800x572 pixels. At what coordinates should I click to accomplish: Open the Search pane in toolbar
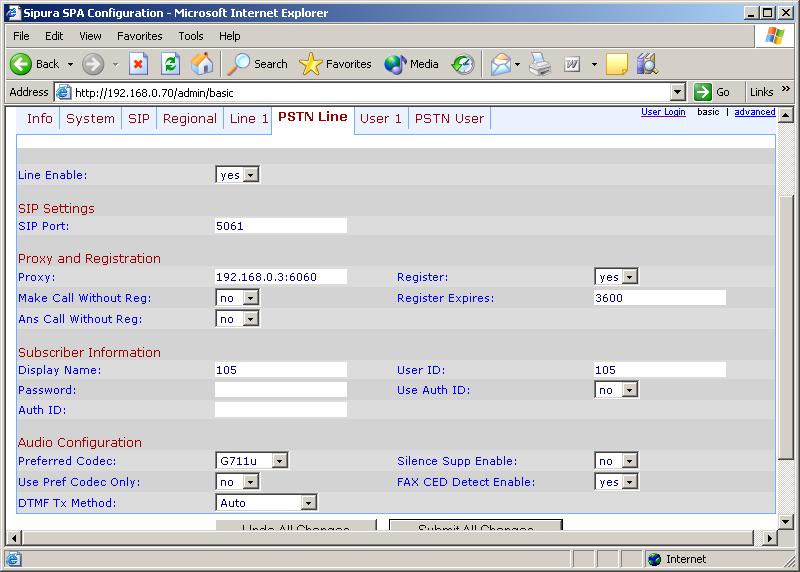(x=258, y=64)
